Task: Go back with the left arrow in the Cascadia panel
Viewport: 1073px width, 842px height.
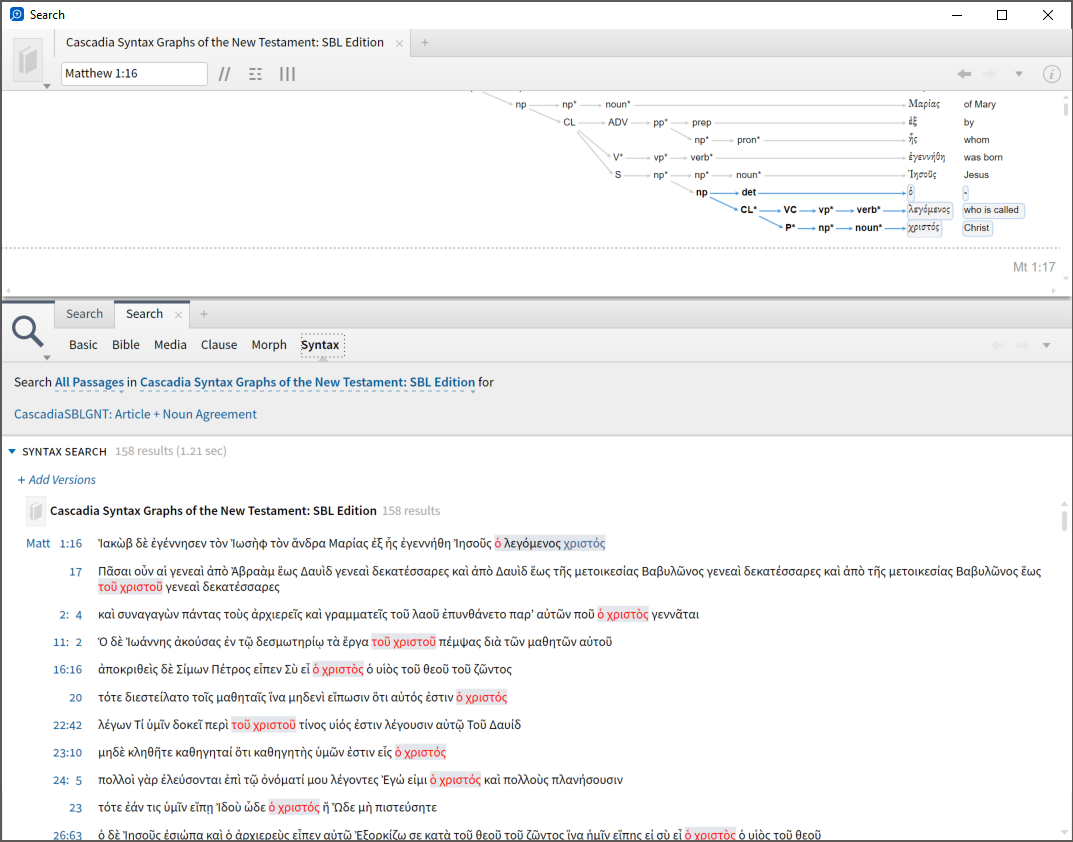Action: point(964,74)
